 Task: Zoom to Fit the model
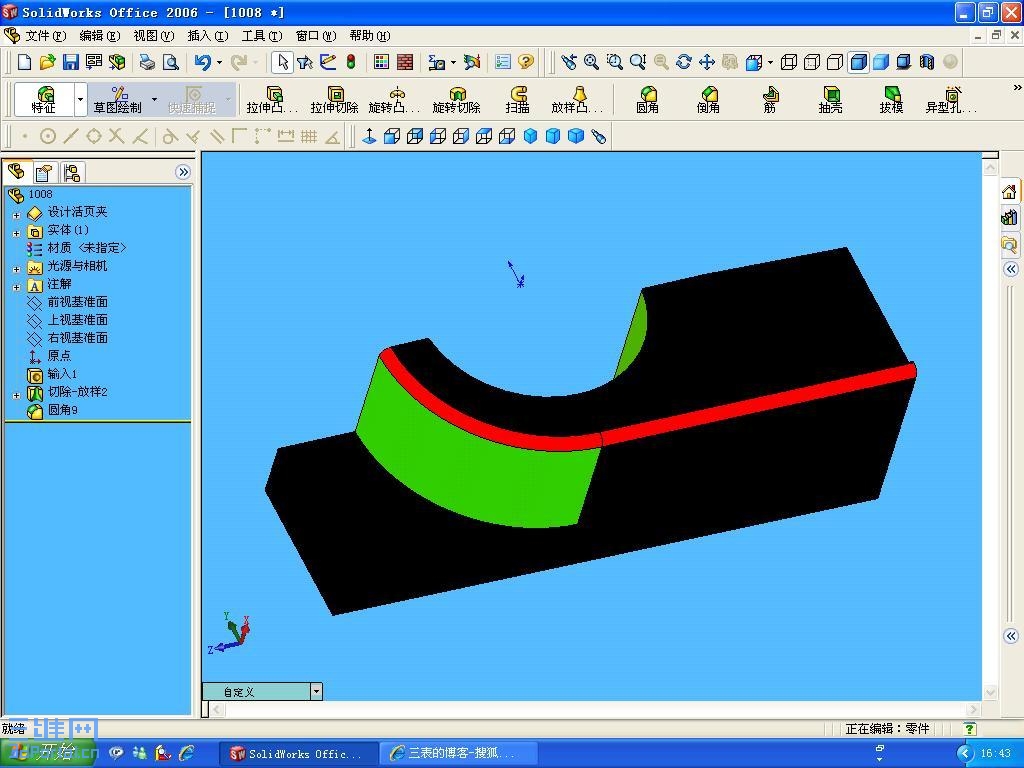pos(592,62)
